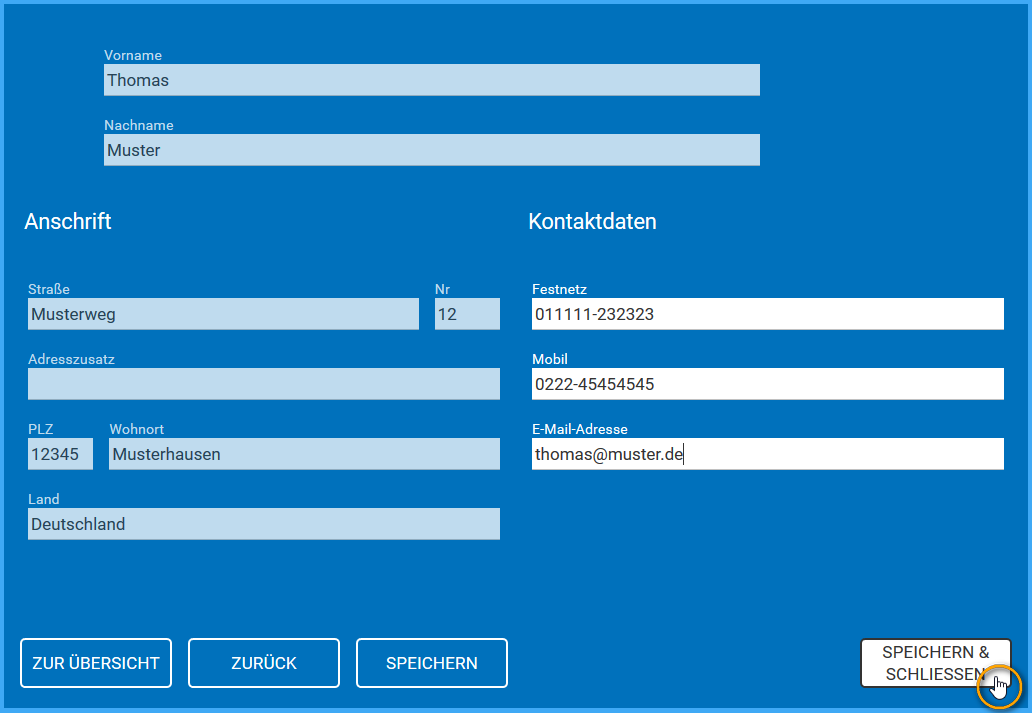Viewport: 1032px width, 713px height.
Task: Click SPEICHERN & SCHLIESSEN button
Action: click(935, 662)
